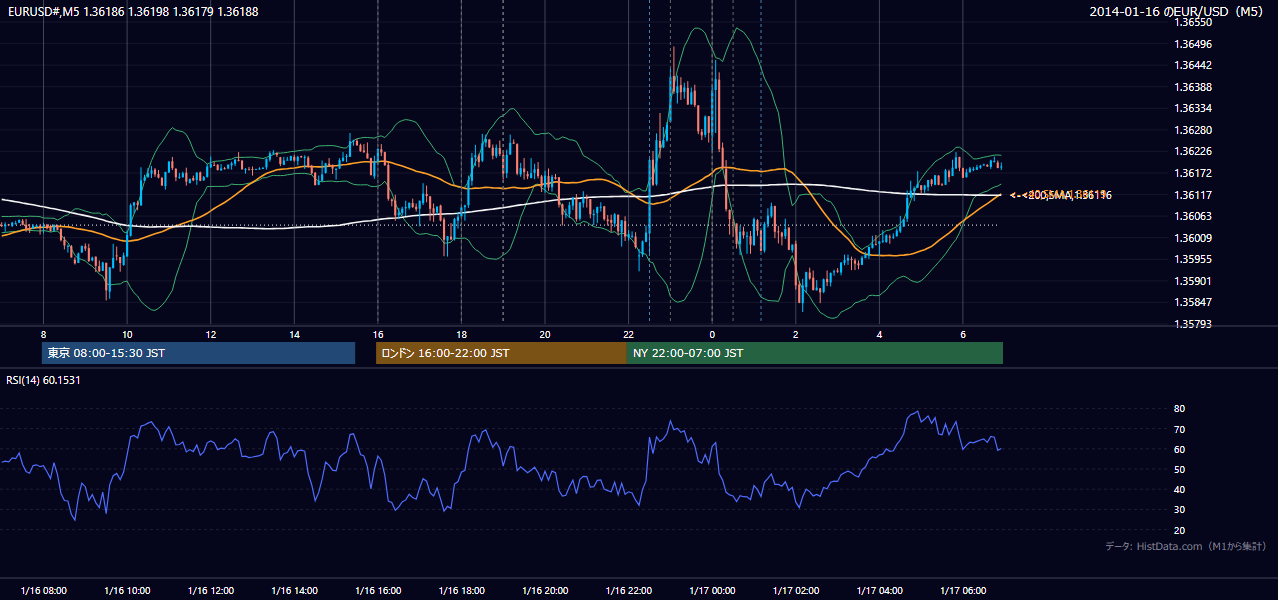Click the 1/16 10:00 date label
Screen dimensions: 1278x600
pos(127,591)
